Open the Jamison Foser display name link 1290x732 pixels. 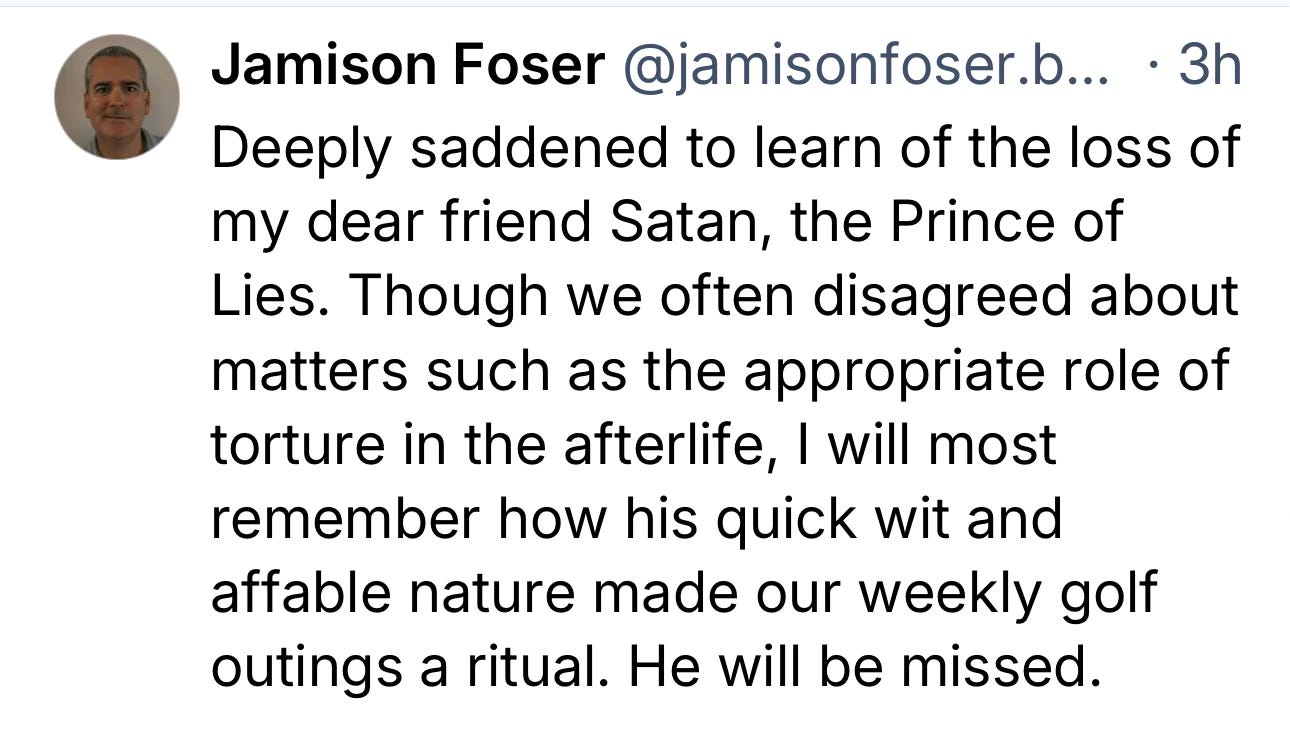click(408, 68)
